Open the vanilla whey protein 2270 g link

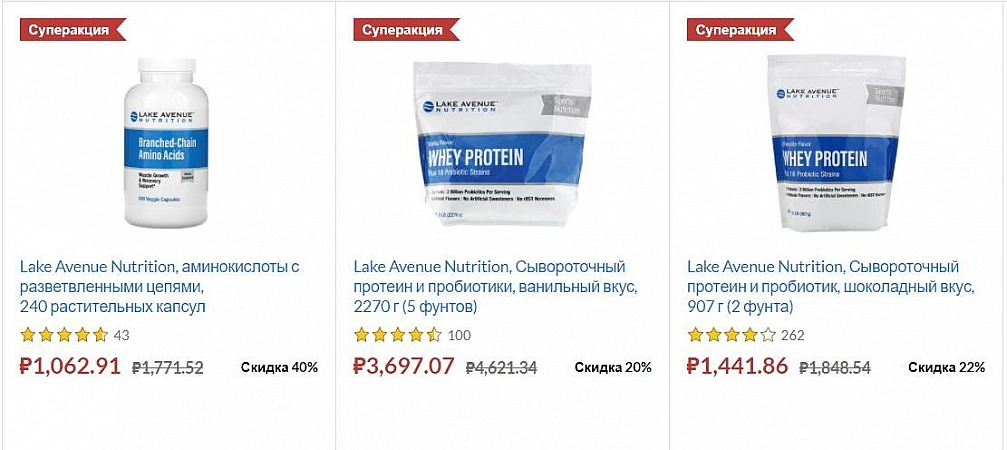coord(495,286)
